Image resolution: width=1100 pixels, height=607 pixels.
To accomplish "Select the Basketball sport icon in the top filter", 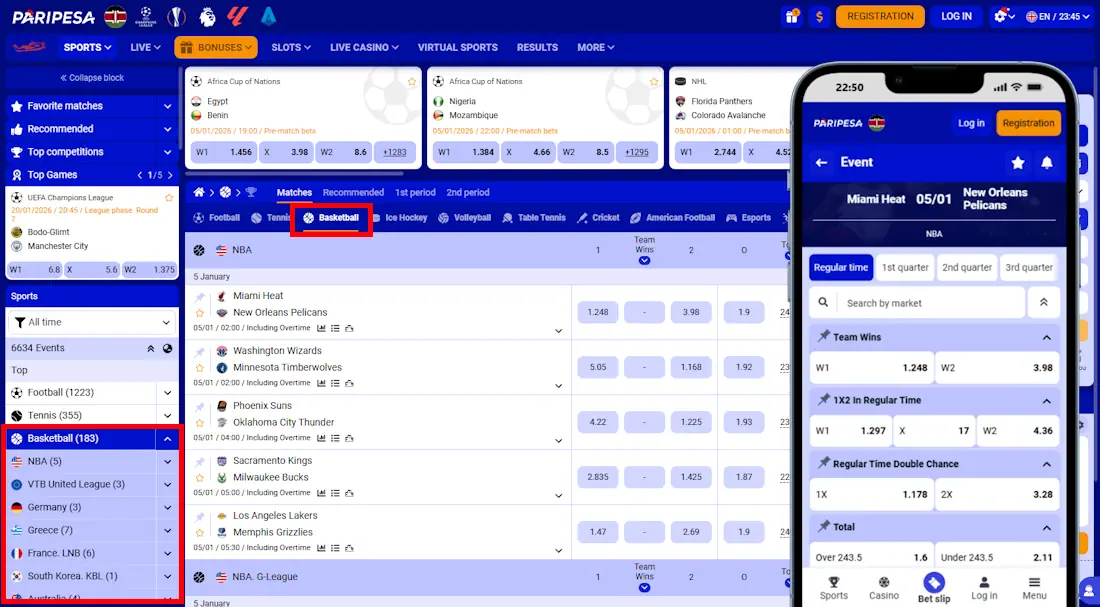I will (311, 217).
